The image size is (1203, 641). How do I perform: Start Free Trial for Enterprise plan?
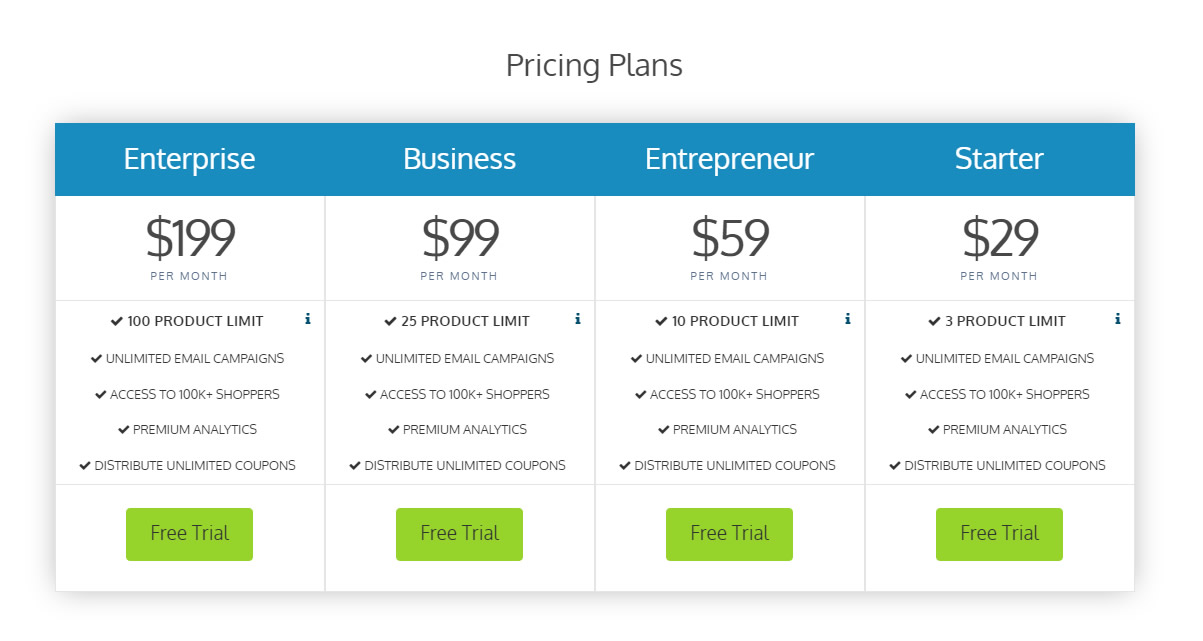pyautogui.click(x=189, y=534)
